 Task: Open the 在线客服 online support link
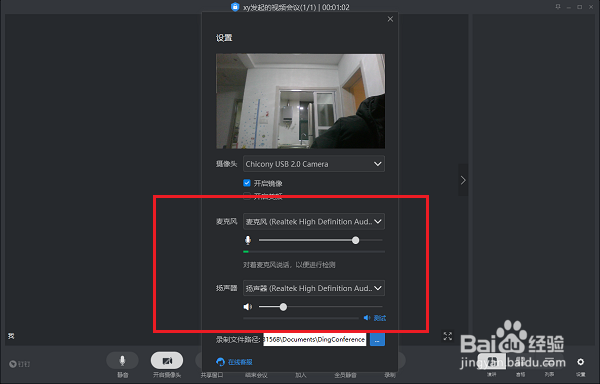coord(235,362)
